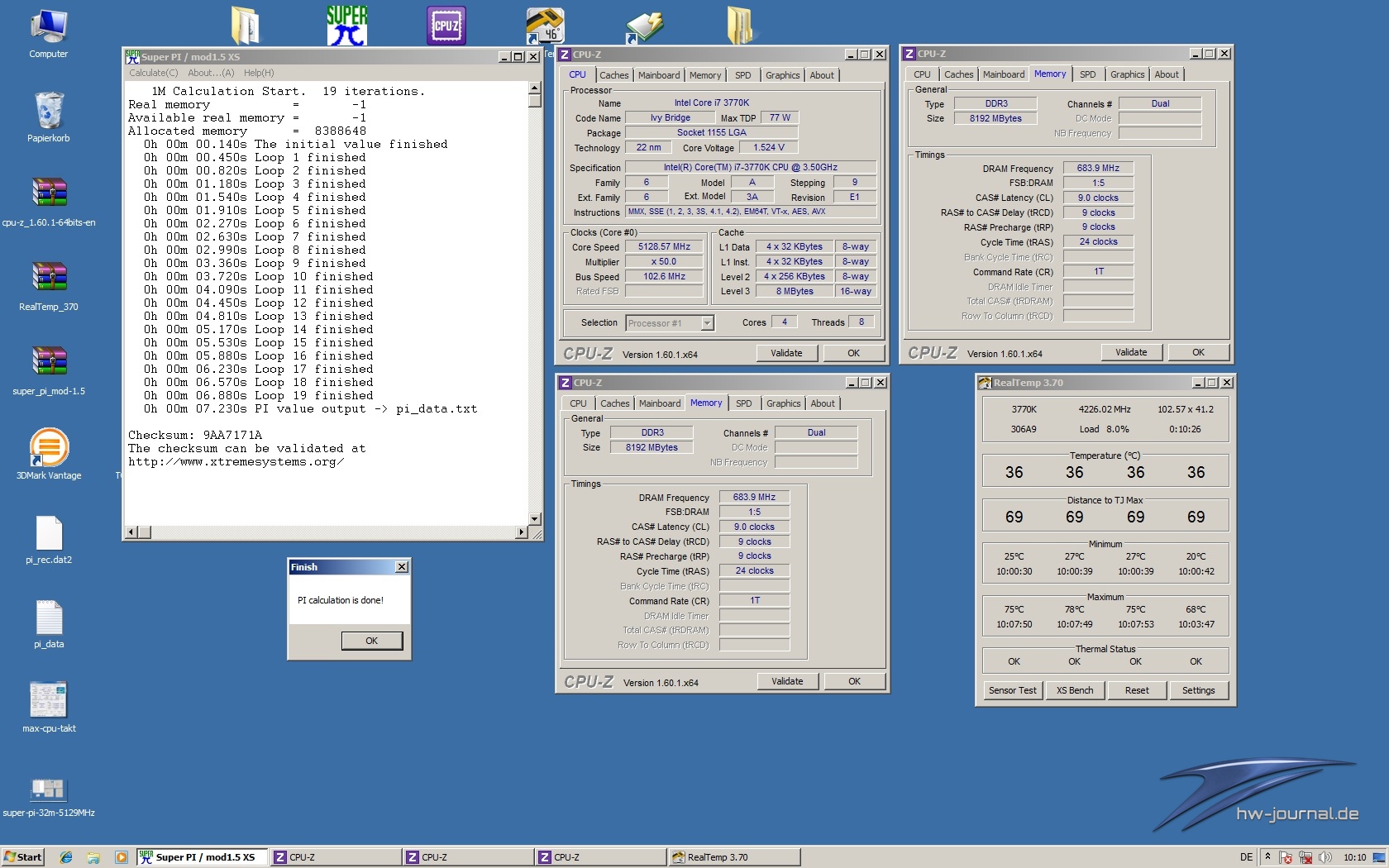Open the rightmost folder icon at desktop top

[x=740, y=26]
